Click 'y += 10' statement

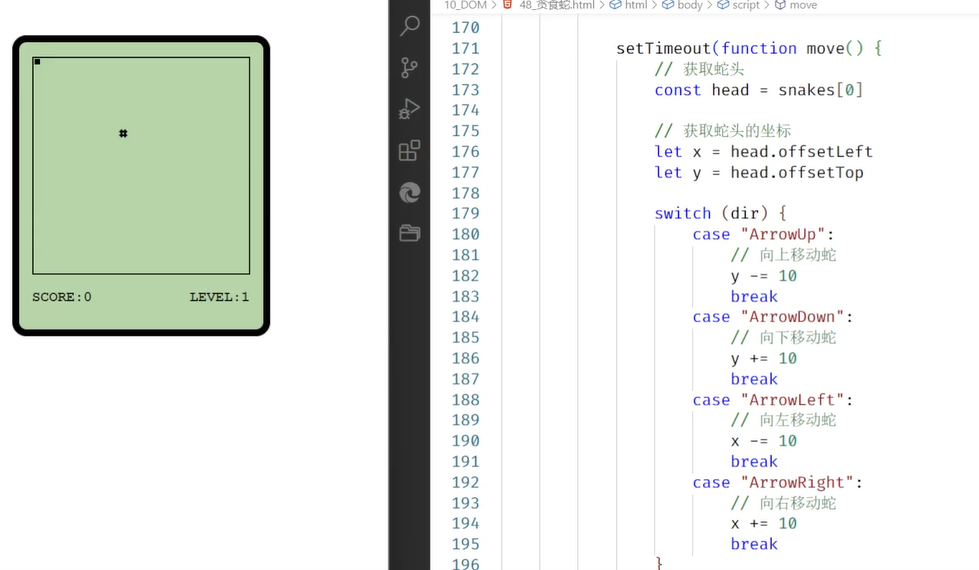coord(764,358)
